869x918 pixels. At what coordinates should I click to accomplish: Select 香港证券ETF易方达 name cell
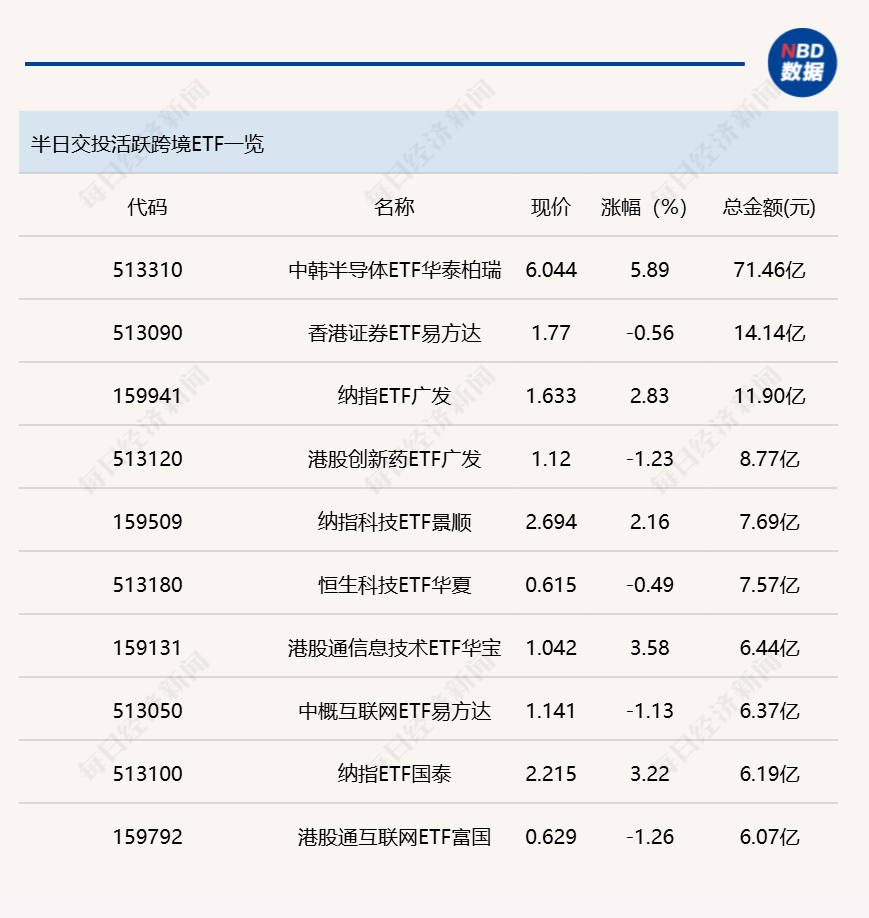point(395,333)
